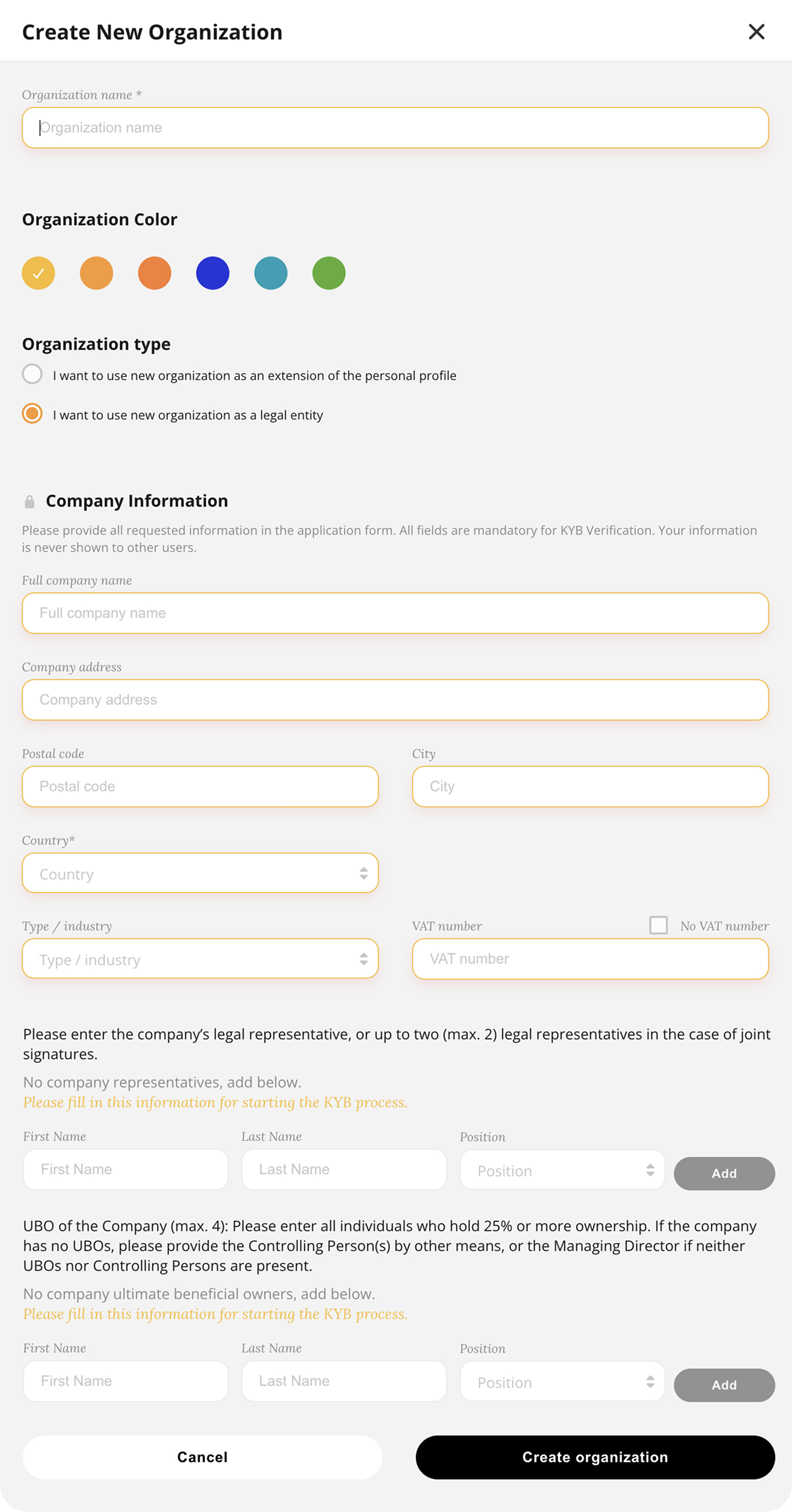The height and width of the screenshot is (1512, 792).
Task: Click into the VAT number field
Action: tap(590, 959)
